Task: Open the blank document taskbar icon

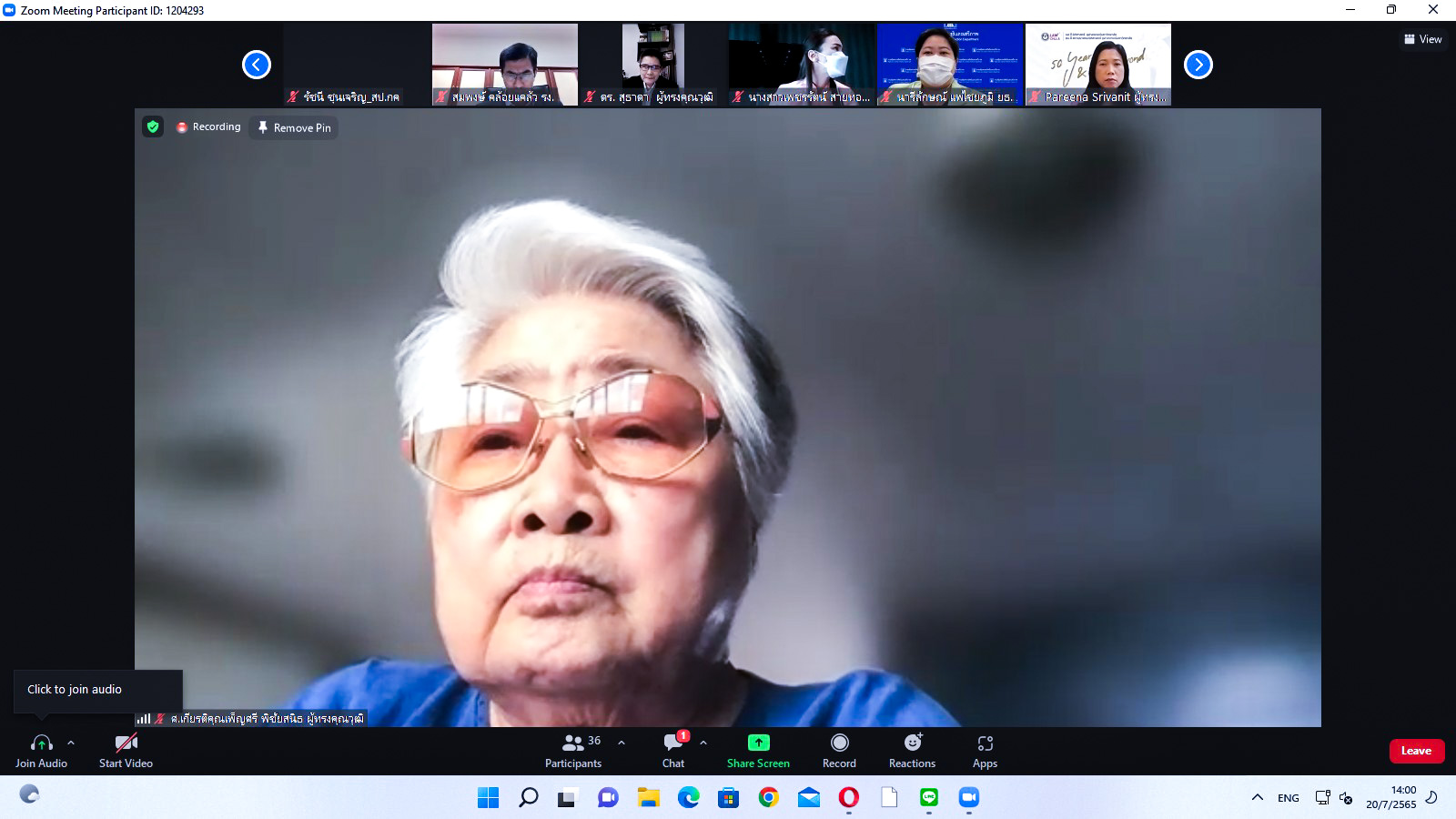Action: coord(889,798)
